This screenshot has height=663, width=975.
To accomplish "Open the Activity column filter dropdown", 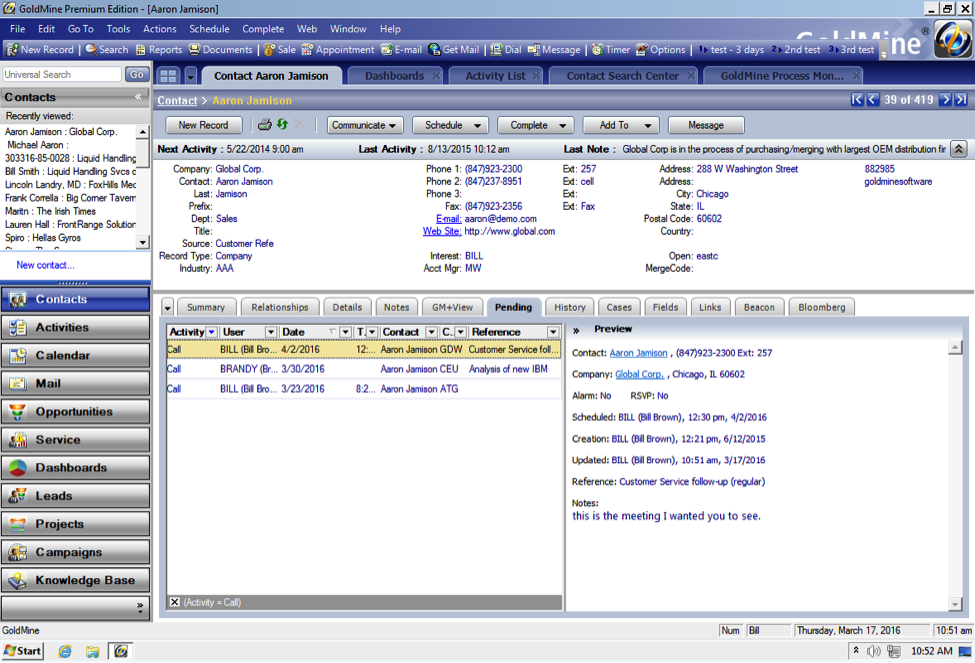I will (x=211, y=332).
